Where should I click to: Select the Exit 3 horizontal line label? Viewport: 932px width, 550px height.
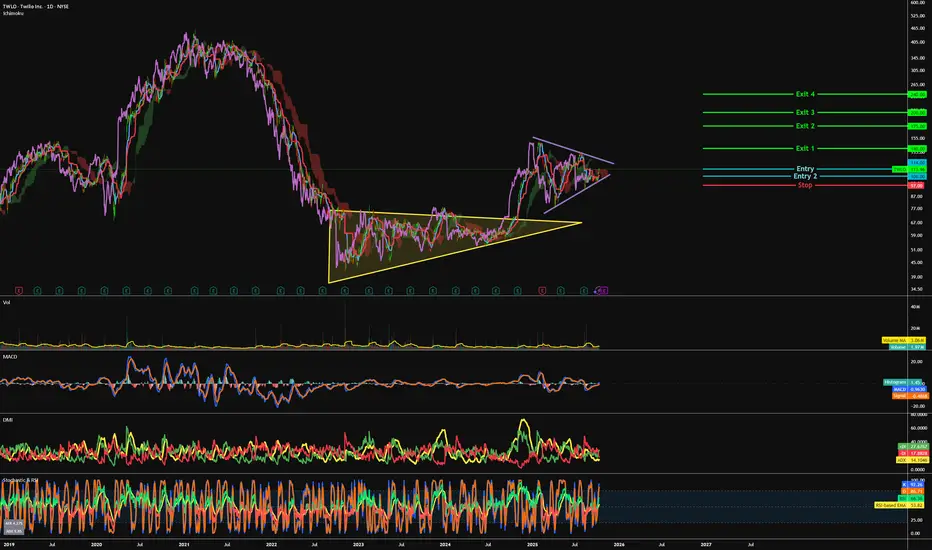805,112
